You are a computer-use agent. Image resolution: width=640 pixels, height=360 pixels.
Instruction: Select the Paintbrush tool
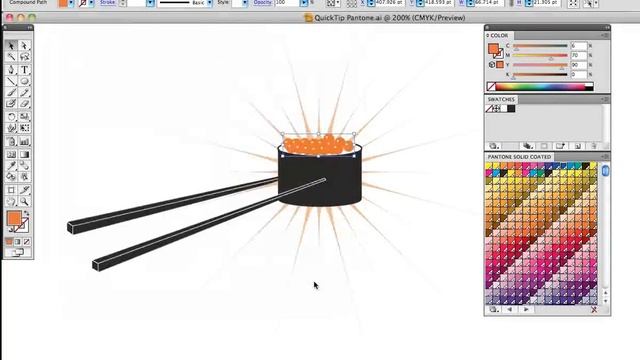coord(11,93)
